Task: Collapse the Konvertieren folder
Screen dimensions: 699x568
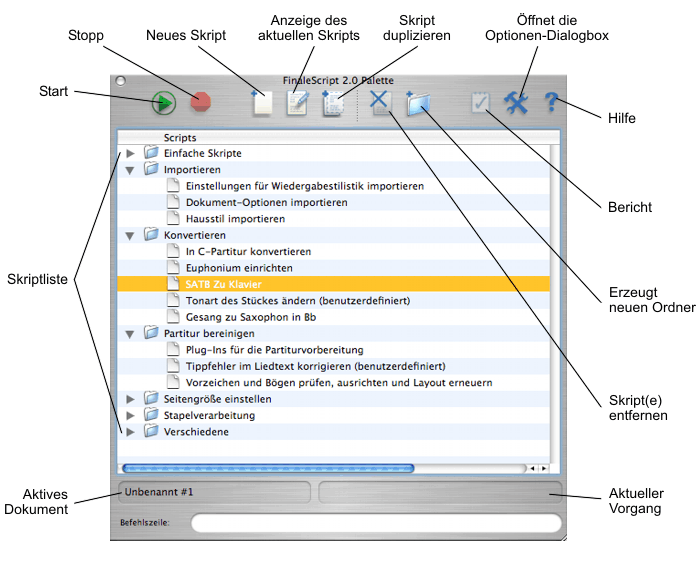Action: click(x=130, y=236)
